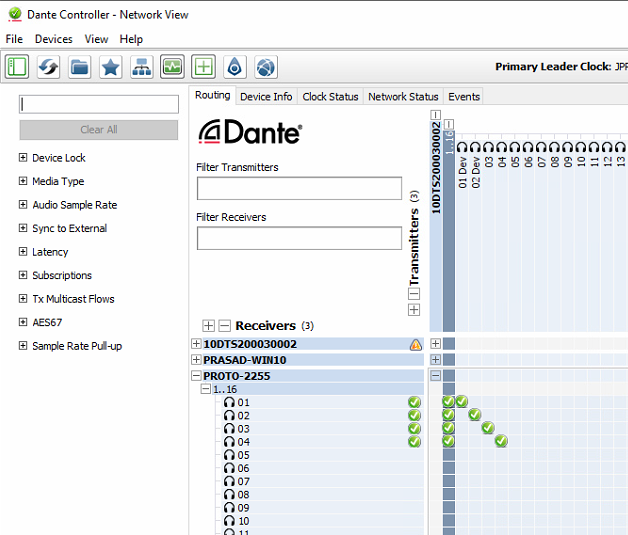Collapse all transmitters with the minus button

click(414, 294)
